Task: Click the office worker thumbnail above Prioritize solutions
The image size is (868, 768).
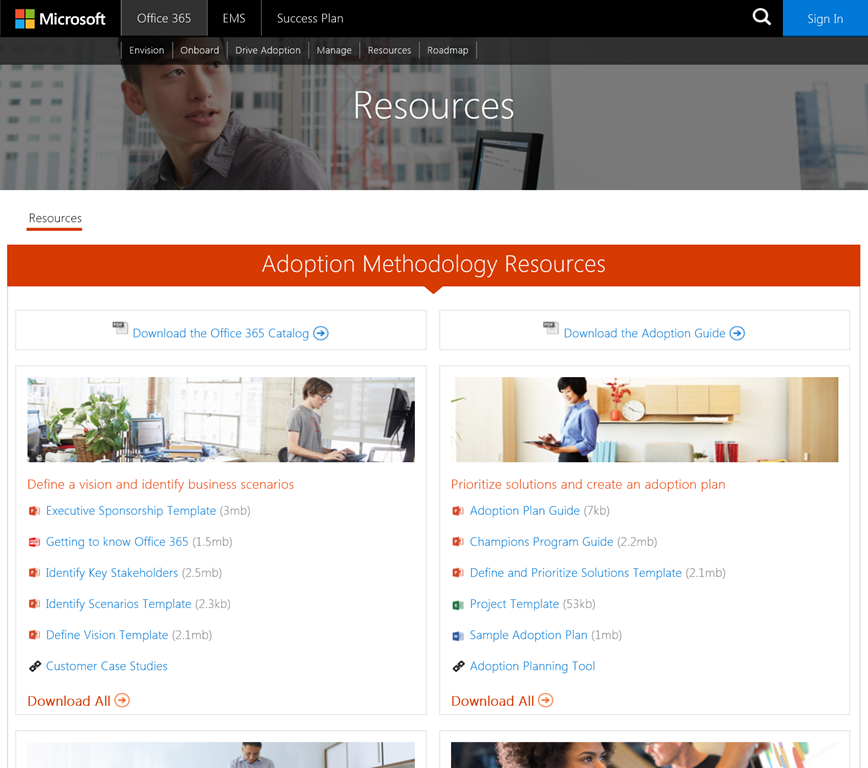Action: (644, 419)
